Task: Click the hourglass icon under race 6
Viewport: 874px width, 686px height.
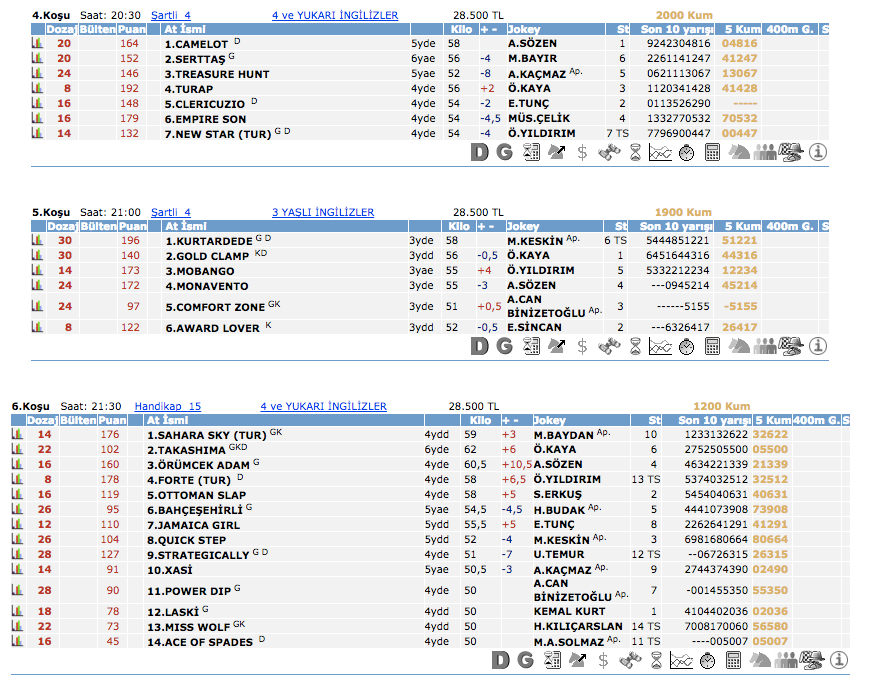Action: click(655, 660)
